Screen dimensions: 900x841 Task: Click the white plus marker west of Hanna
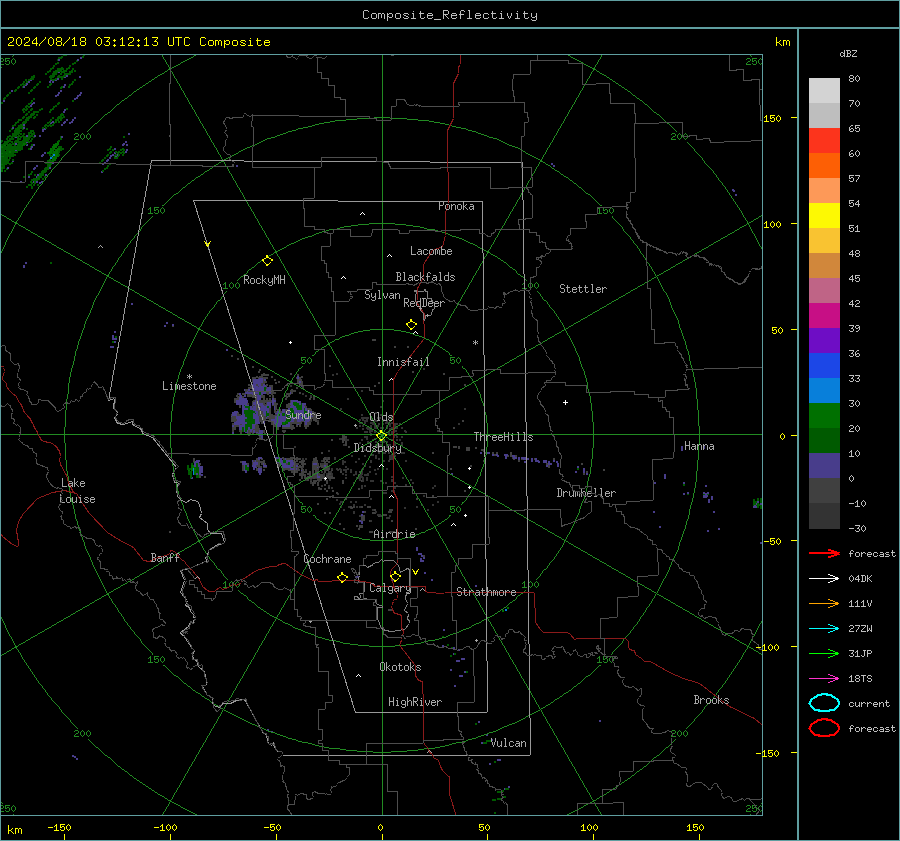click(565, 402)
